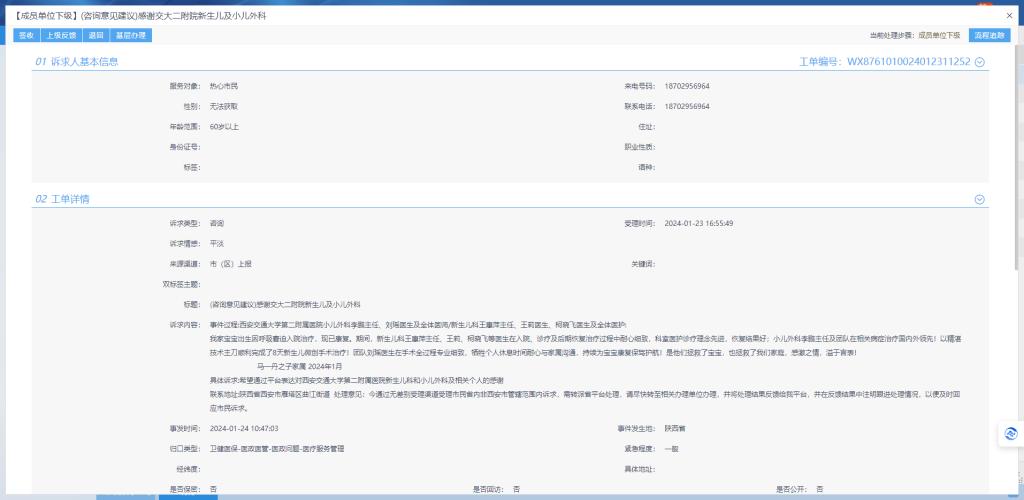
Task: Collapse the 诉求人基本信息 section chevron
Action: (980, 62)
